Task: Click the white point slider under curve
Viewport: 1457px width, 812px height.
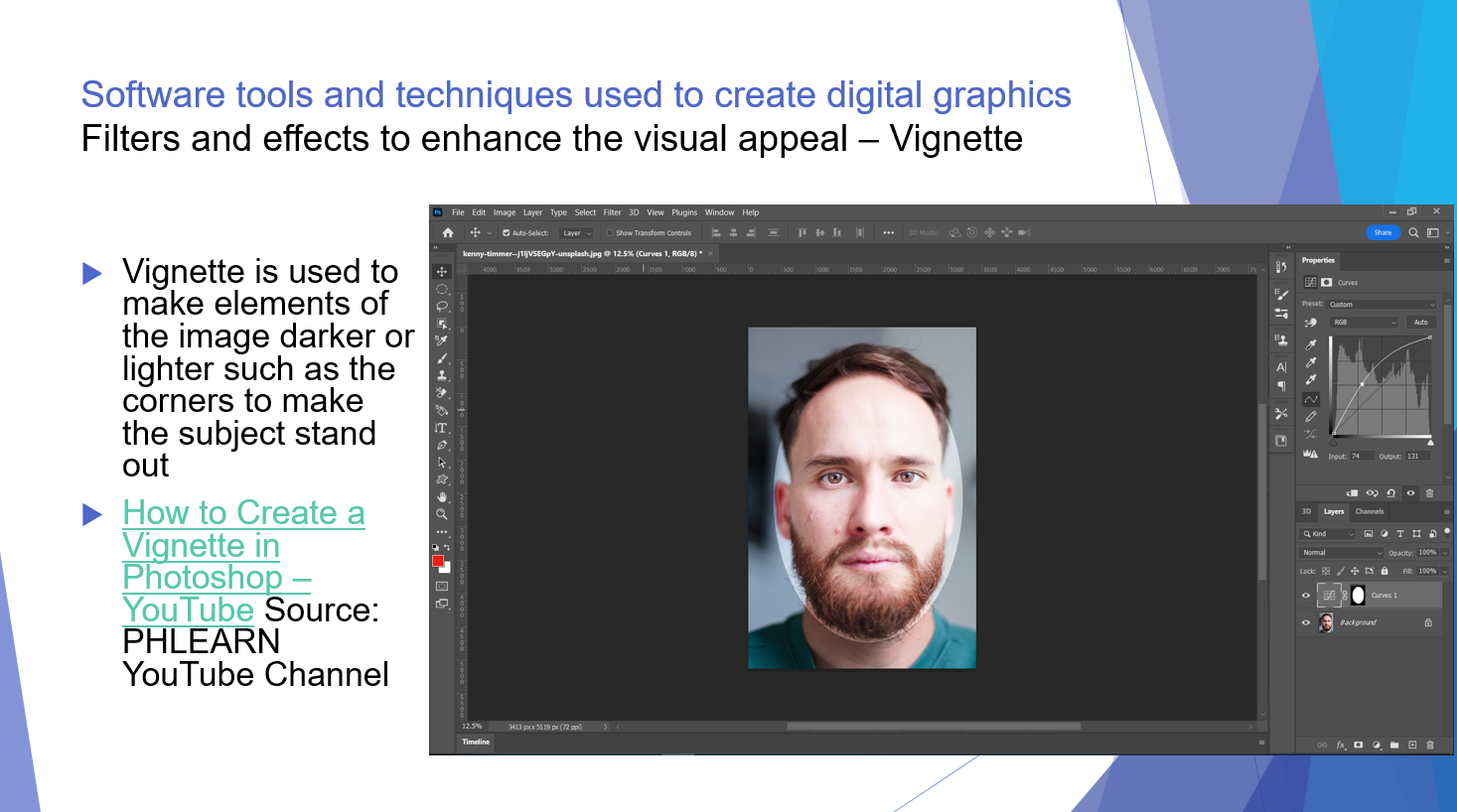Action: [1430, 443]
